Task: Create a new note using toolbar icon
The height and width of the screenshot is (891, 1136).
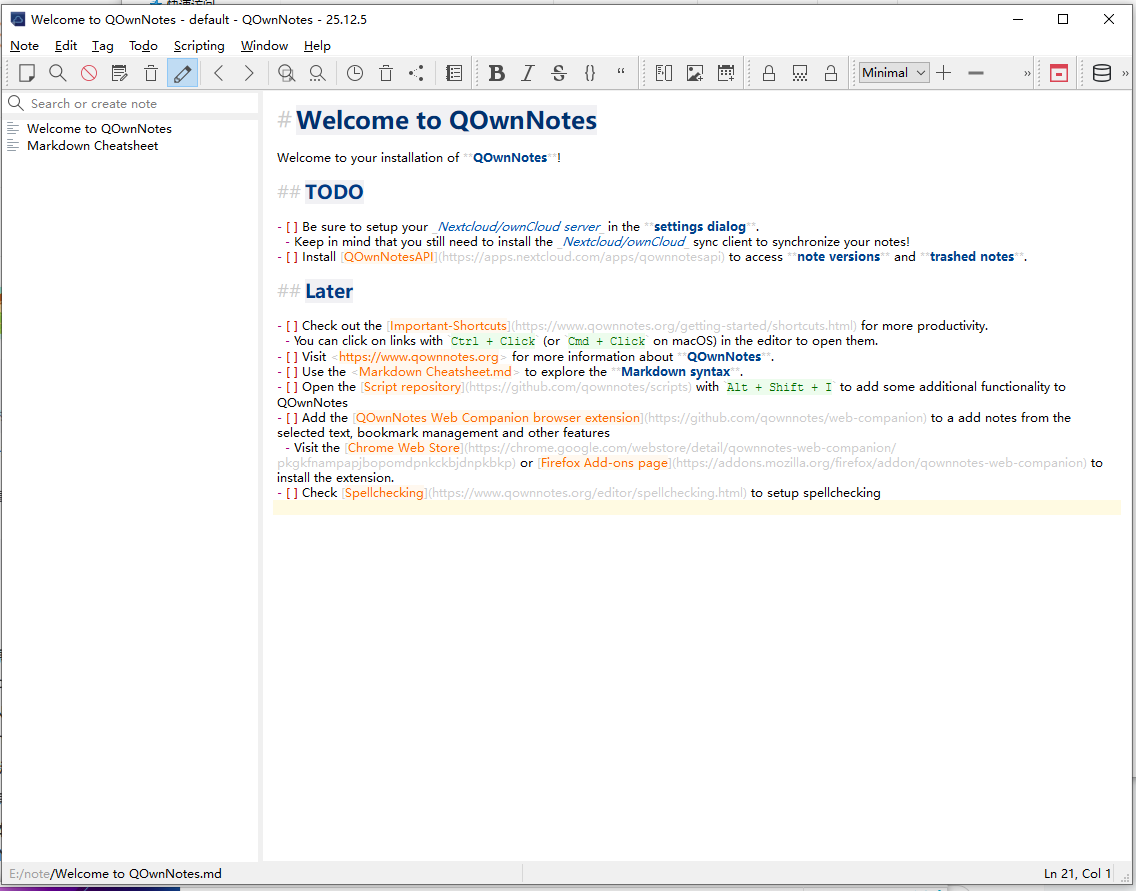Action: coord(27,73)
